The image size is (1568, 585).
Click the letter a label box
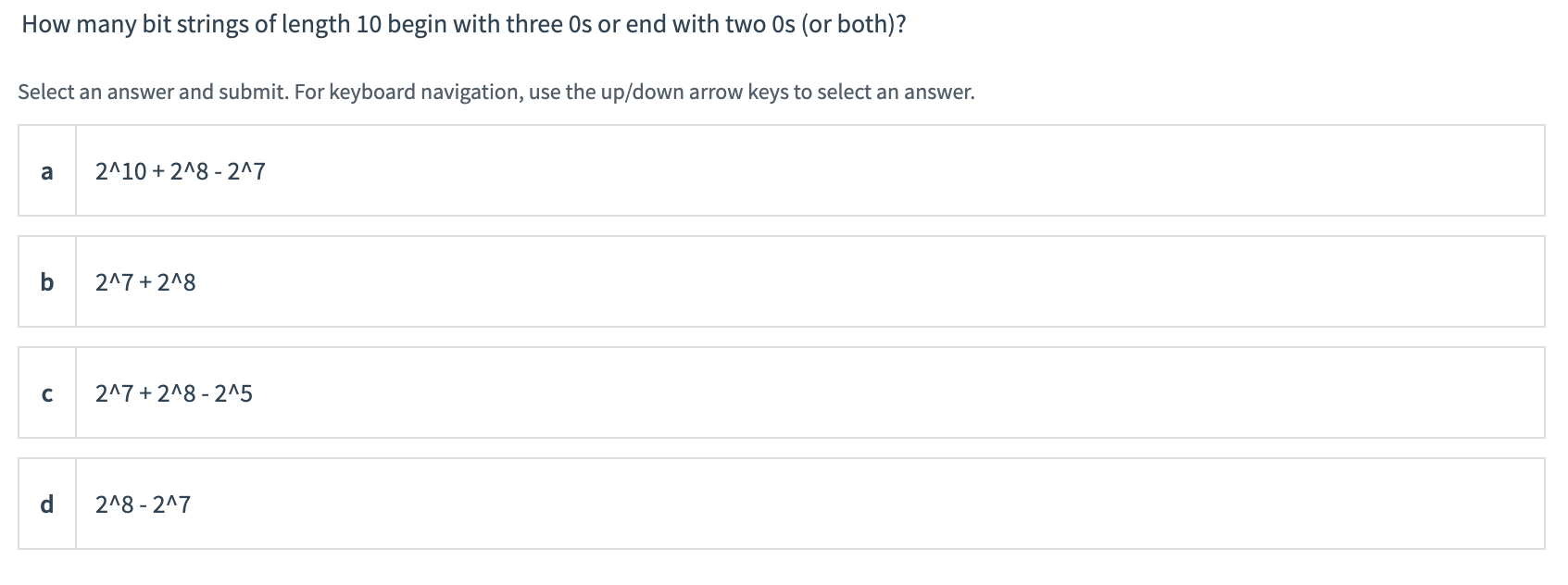47,170
